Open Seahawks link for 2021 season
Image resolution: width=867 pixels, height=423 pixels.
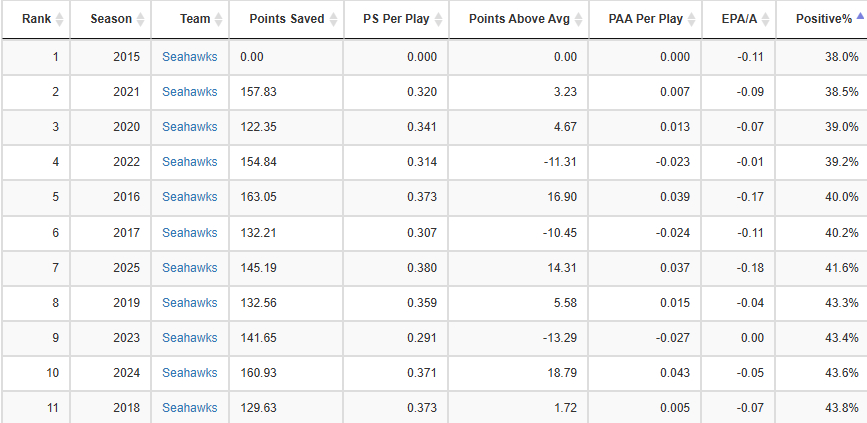point(189,92)
